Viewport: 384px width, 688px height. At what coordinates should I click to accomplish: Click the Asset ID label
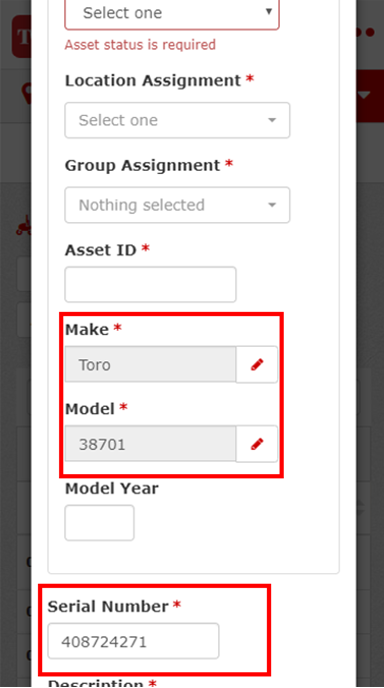[101, 250]
